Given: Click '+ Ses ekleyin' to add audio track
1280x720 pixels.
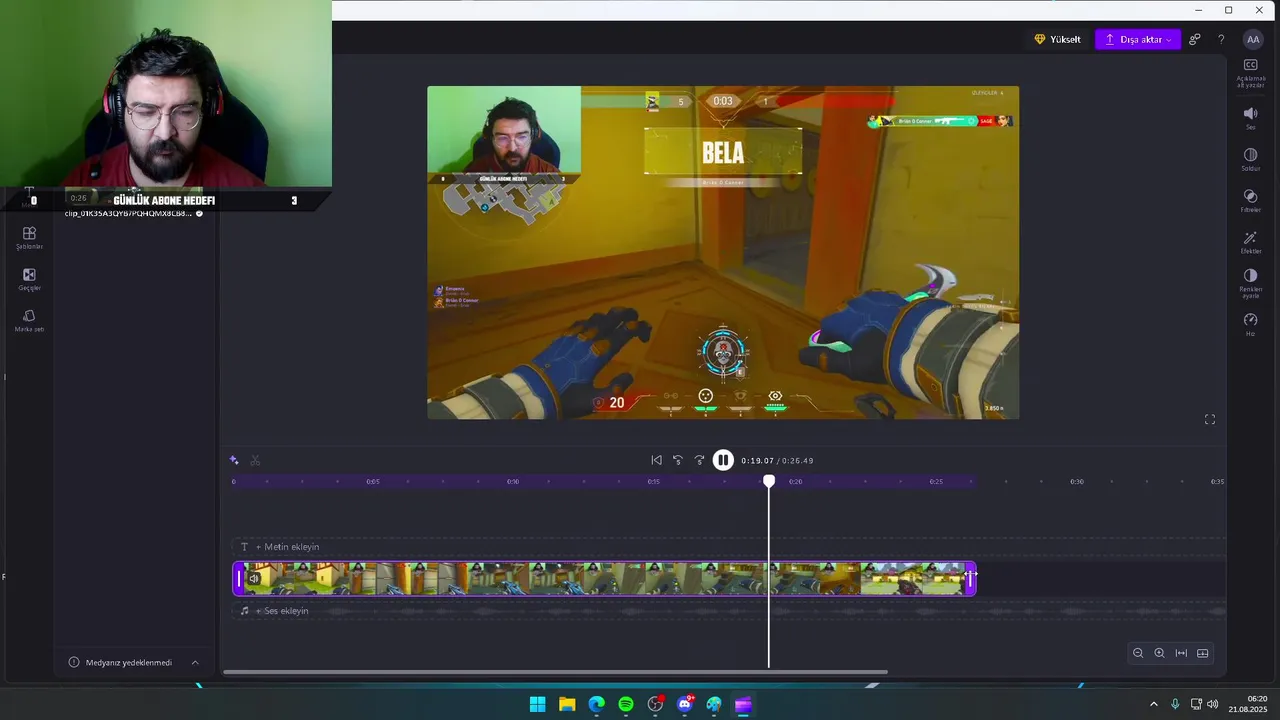Looking at the screenshot, I should [282, 611].
